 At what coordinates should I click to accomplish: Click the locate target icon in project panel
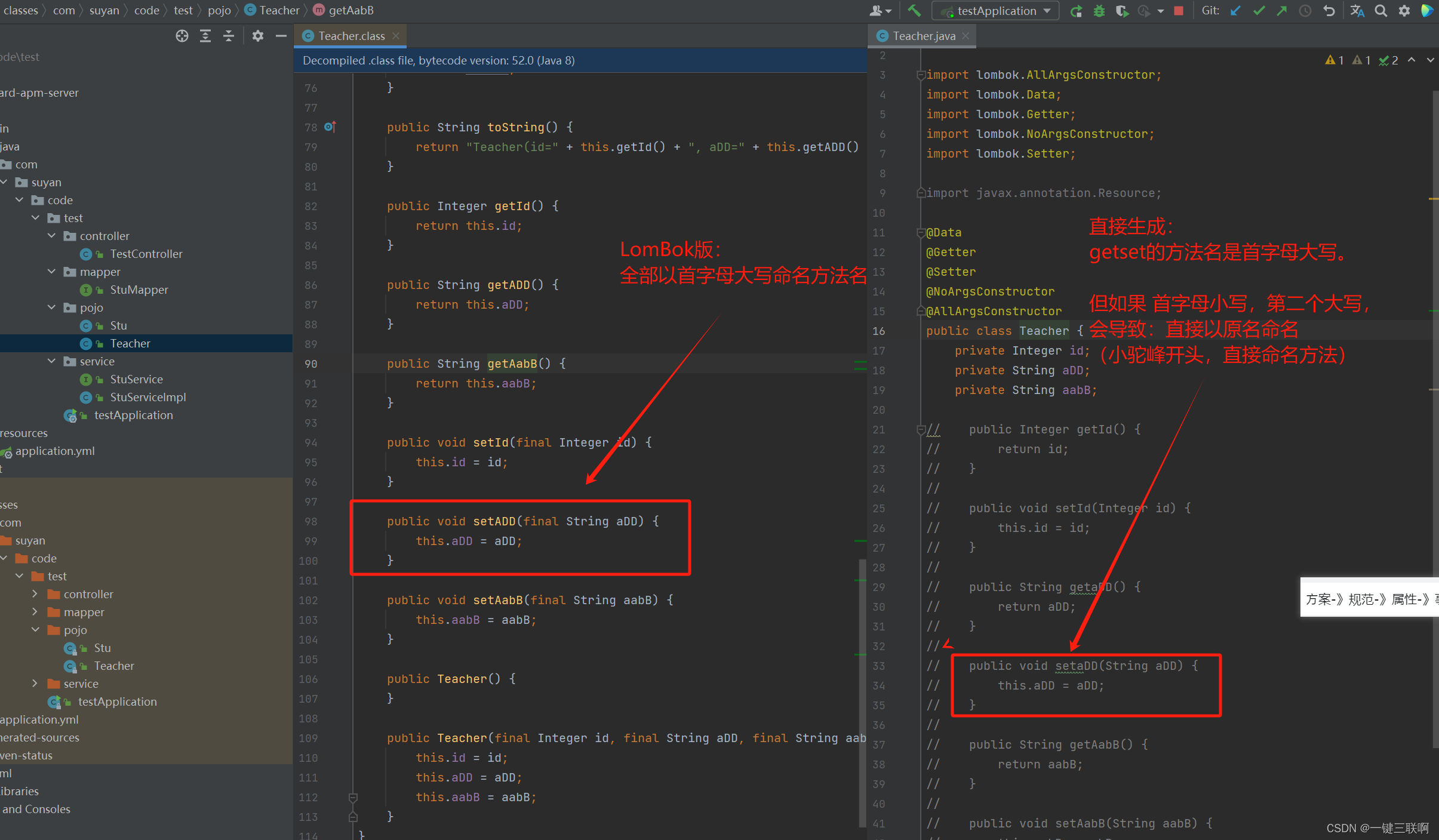(182, 36)
